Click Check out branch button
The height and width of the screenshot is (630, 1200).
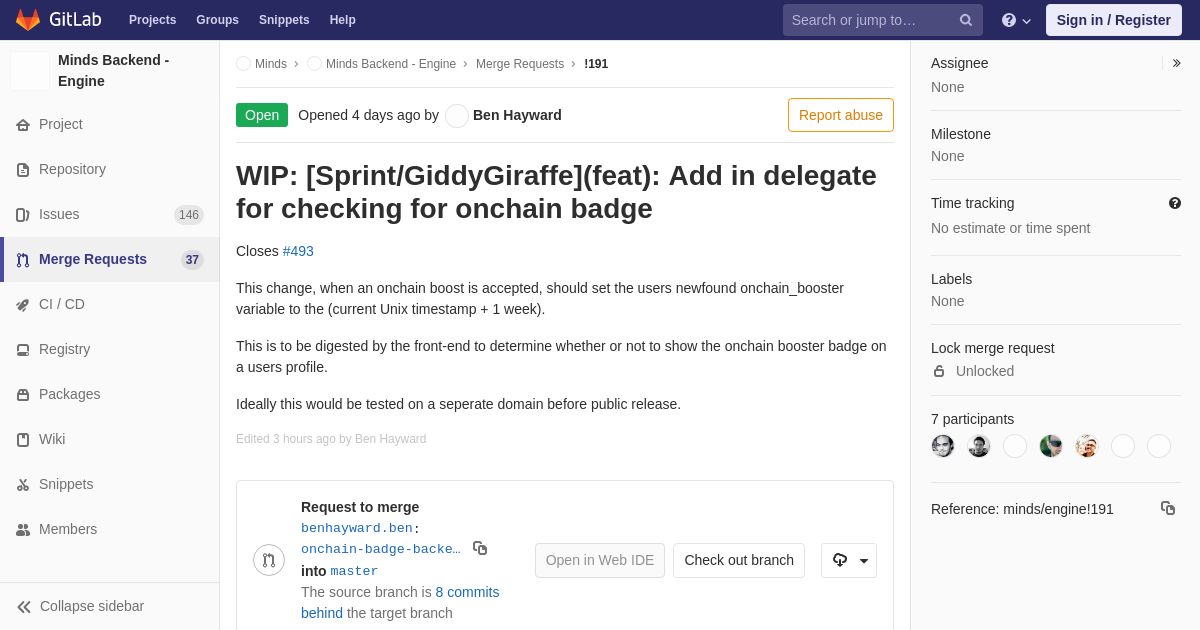click(739, 560)
